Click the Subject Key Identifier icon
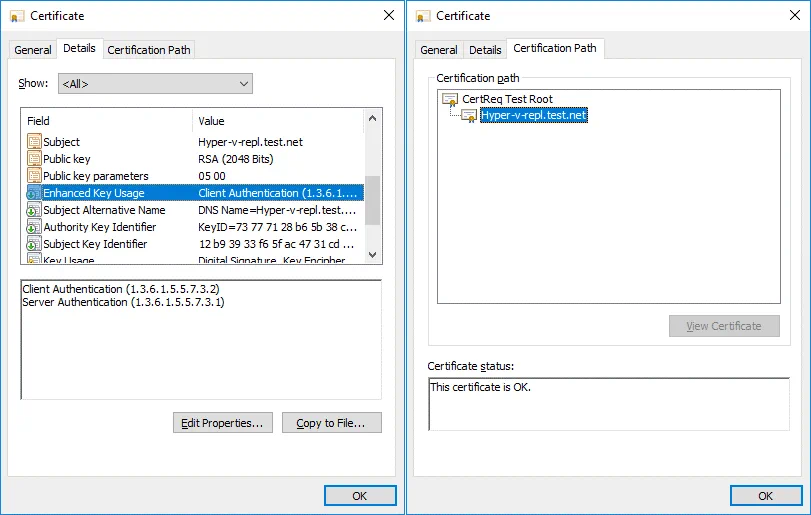Viewport: 811px width, 515px height. [34, 244]
